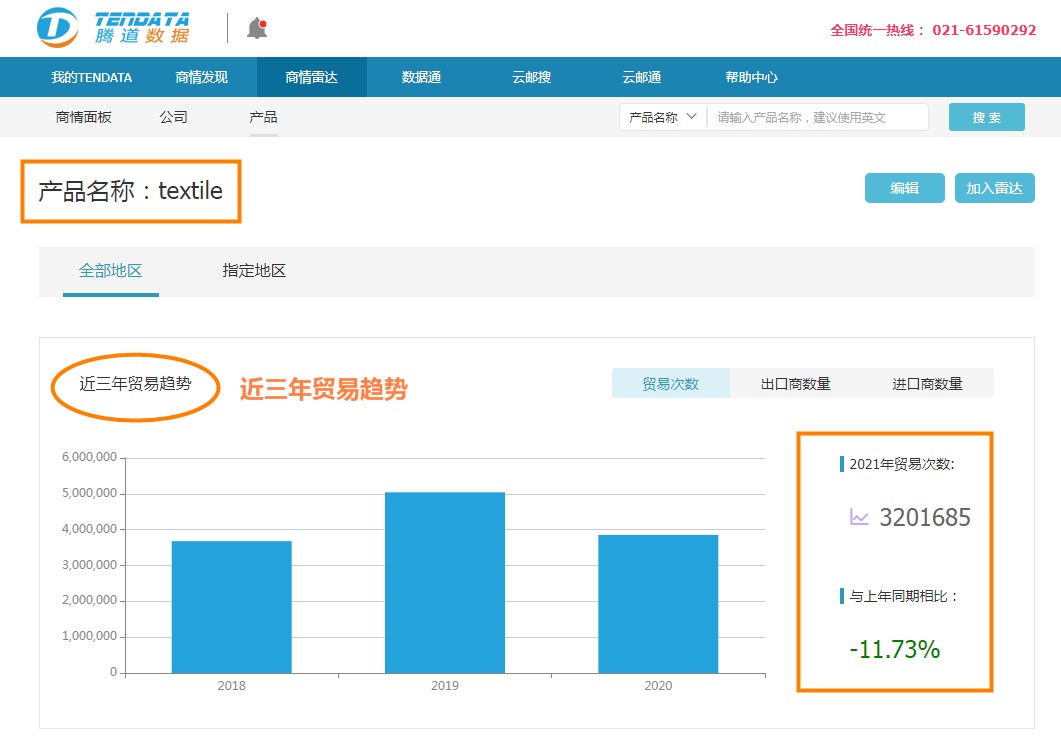Open 帮助中心 navigation item
Screen dimensions: 1061x749
pos(752,77)
